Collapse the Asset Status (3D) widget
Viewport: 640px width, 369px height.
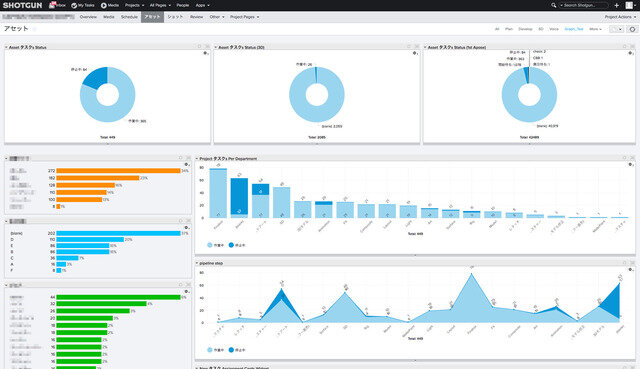point(216,47)
